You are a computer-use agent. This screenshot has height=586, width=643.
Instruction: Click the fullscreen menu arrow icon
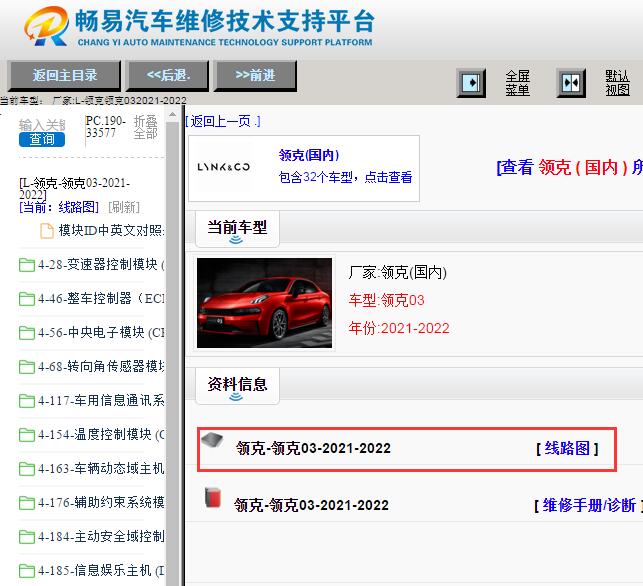(471, 83)
